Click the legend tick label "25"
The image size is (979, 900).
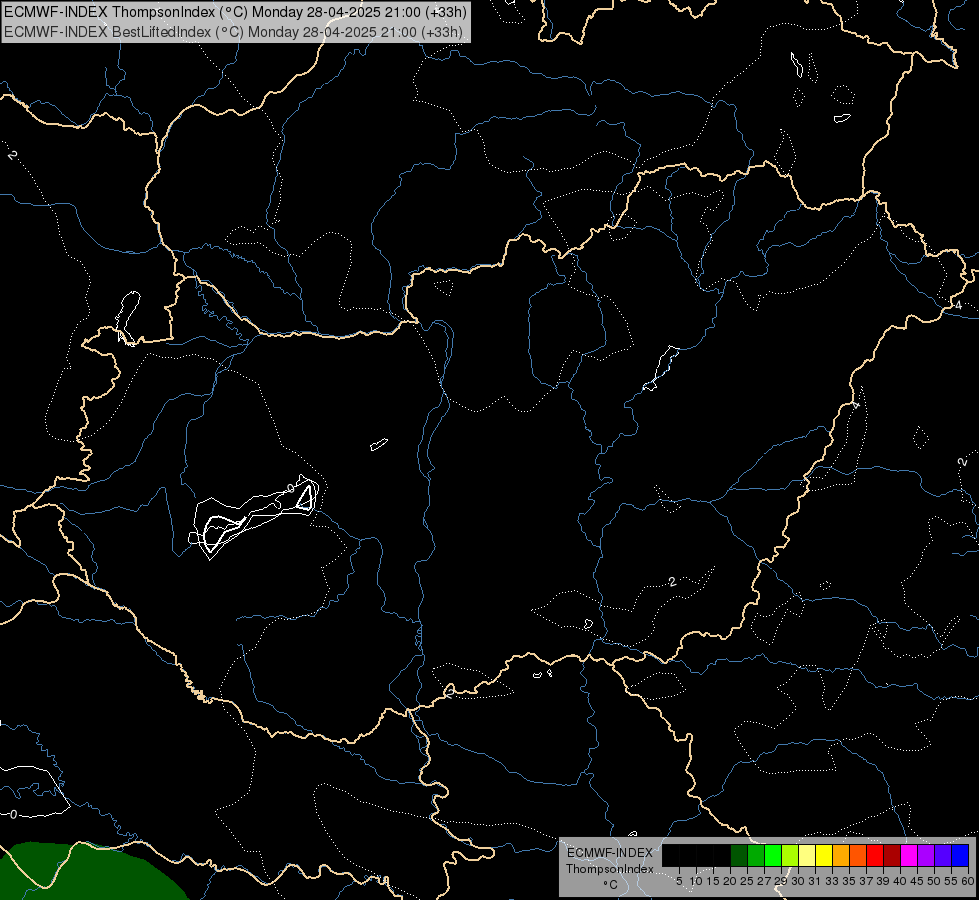click(x=747, y=881)
